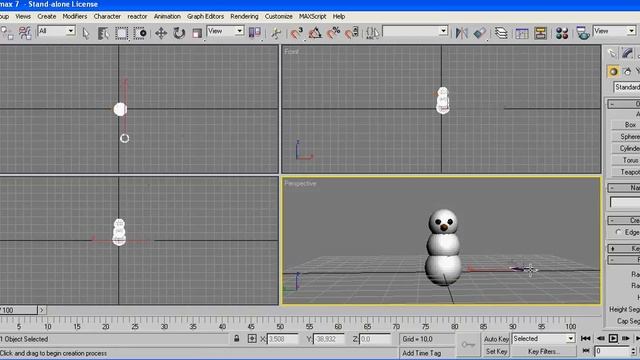Open the Graph Editors menu

pos(205,16)
